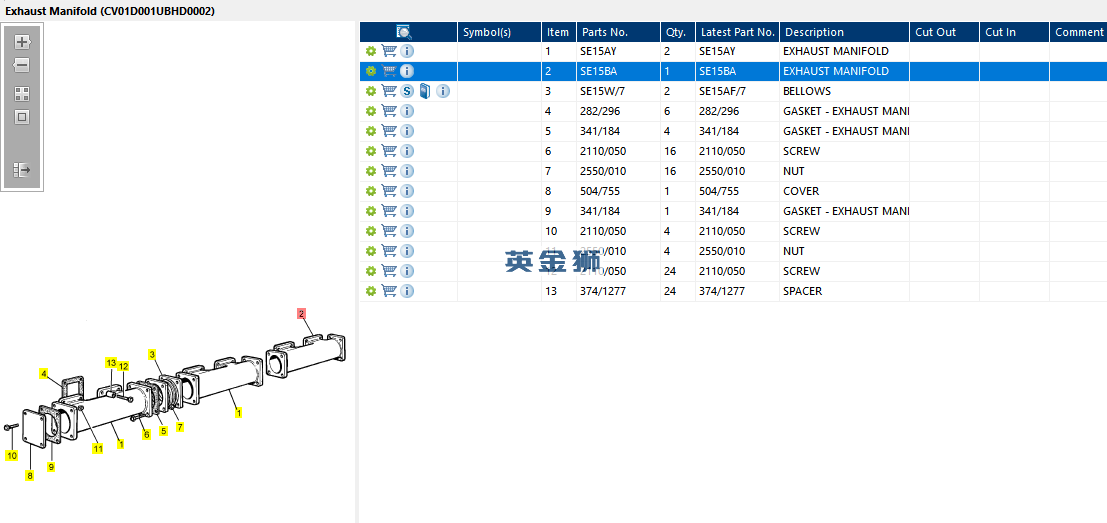Add SE15AY exhaust manifold to cart

tap(388, 51)
